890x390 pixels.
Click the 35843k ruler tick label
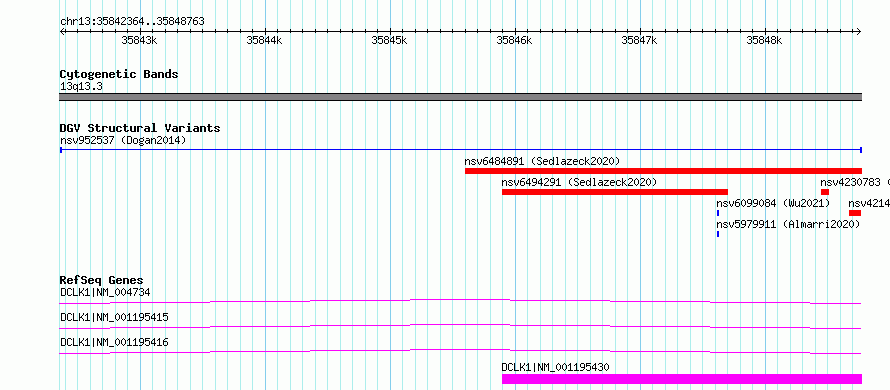click(x=139, y=40)
